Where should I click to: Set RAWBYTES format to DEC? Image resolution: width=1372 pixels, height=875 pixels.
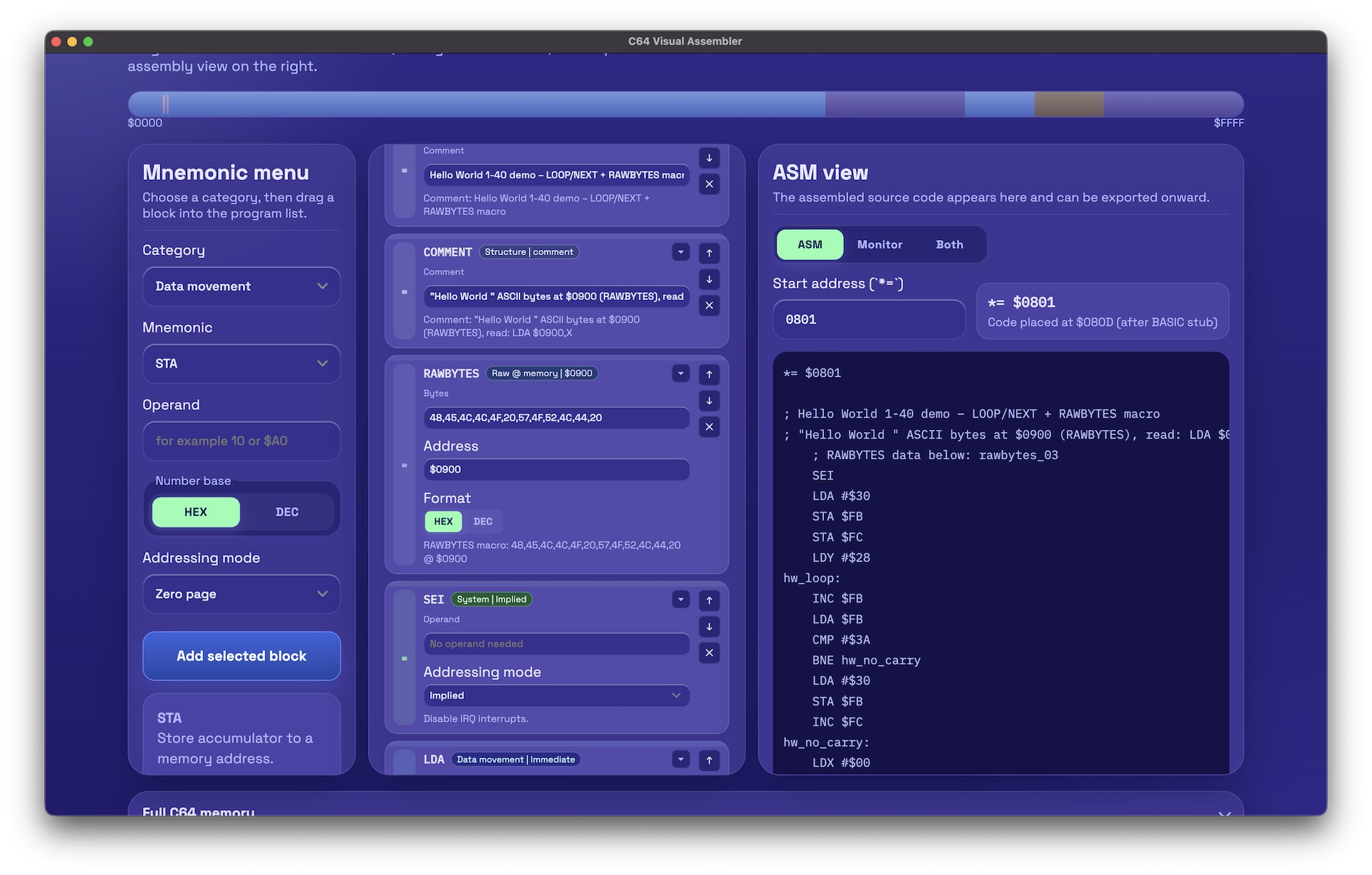[483, 521]
